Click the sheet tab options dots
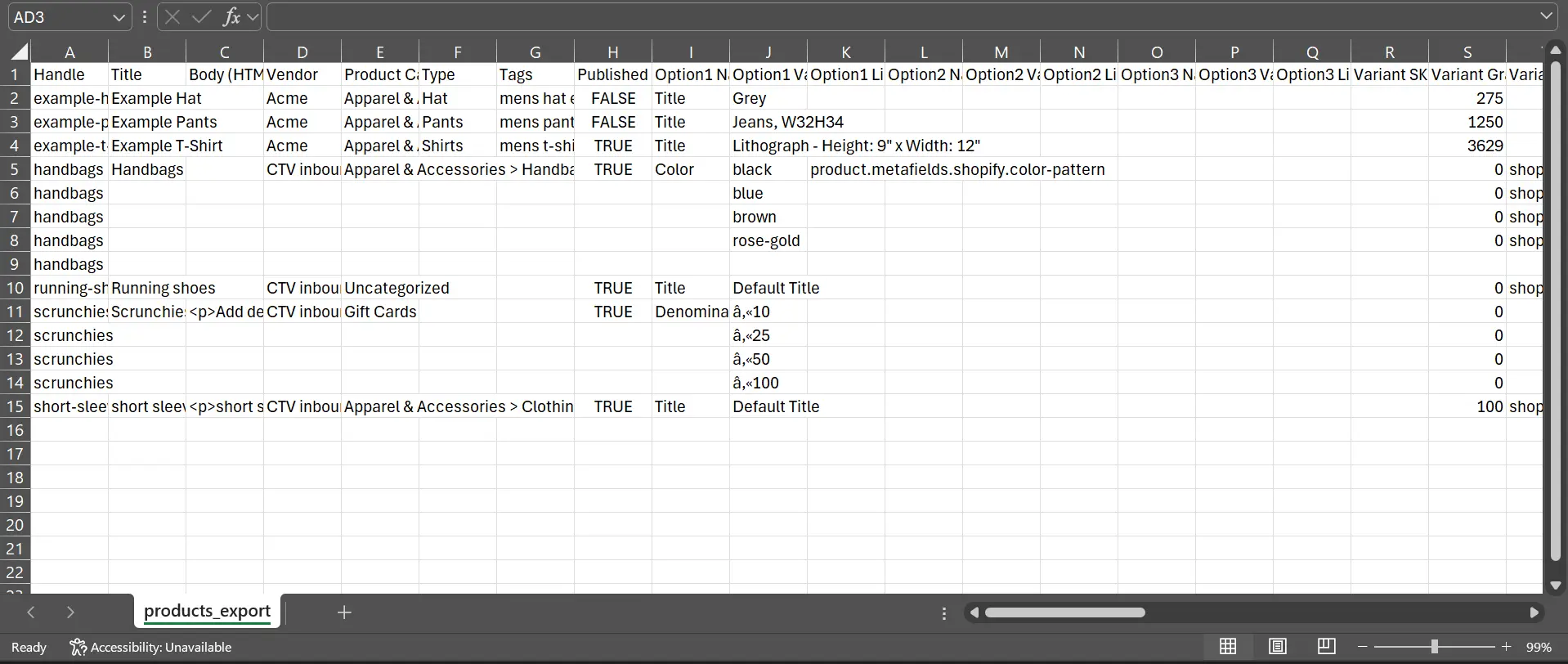The image size is (1568, 664). coord(944,613)
